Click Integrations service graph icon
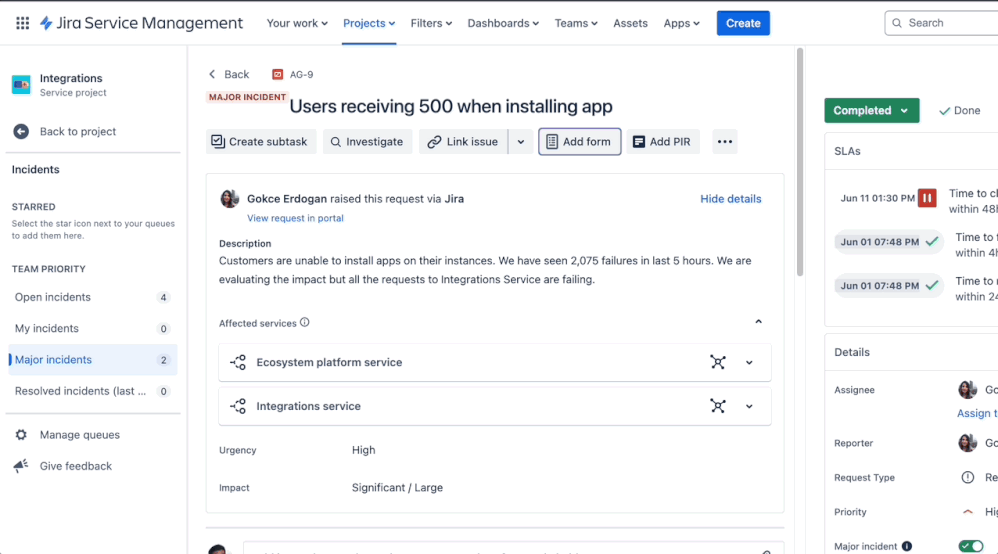Image resolution: width=998 pixels, height=554 pixels. [x=718, y=406]
